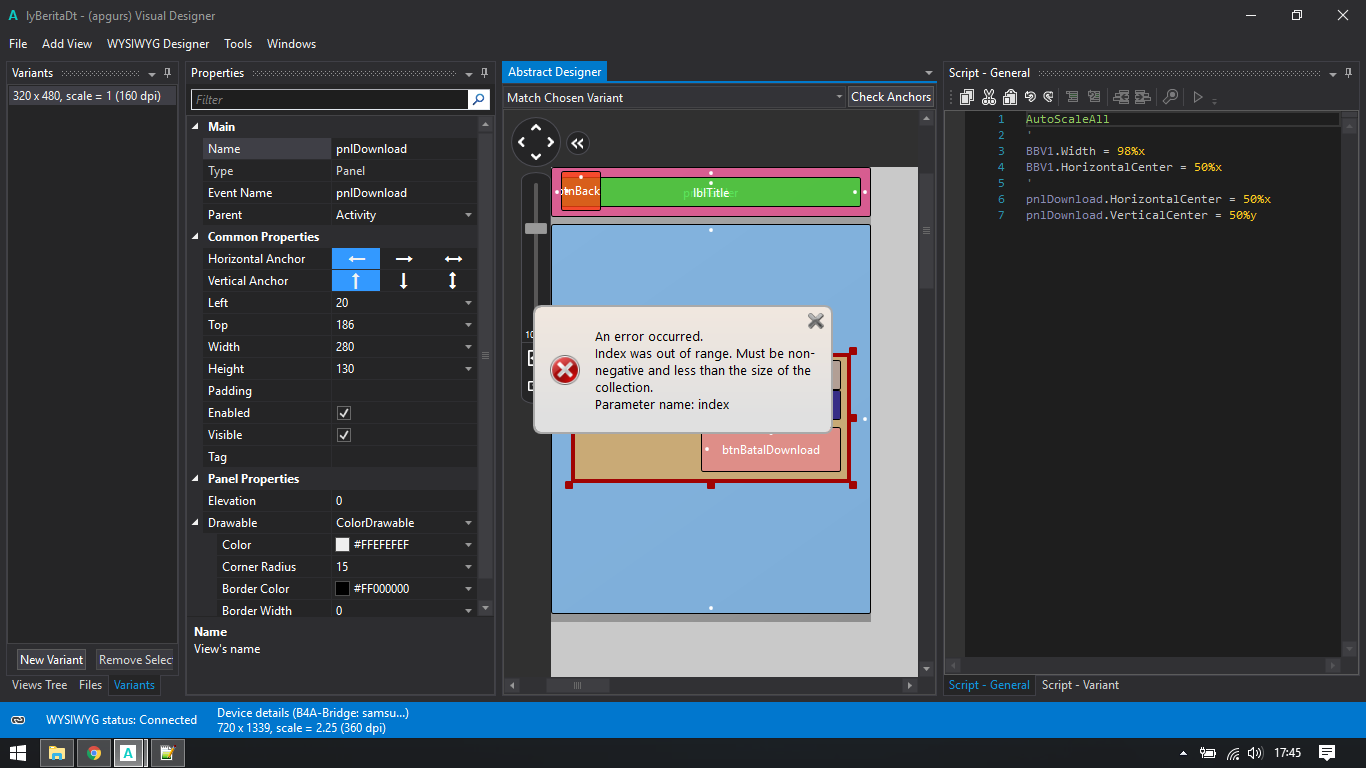Expand the Drawable type dropdown

pyautogui.click(x=468, y=523)
